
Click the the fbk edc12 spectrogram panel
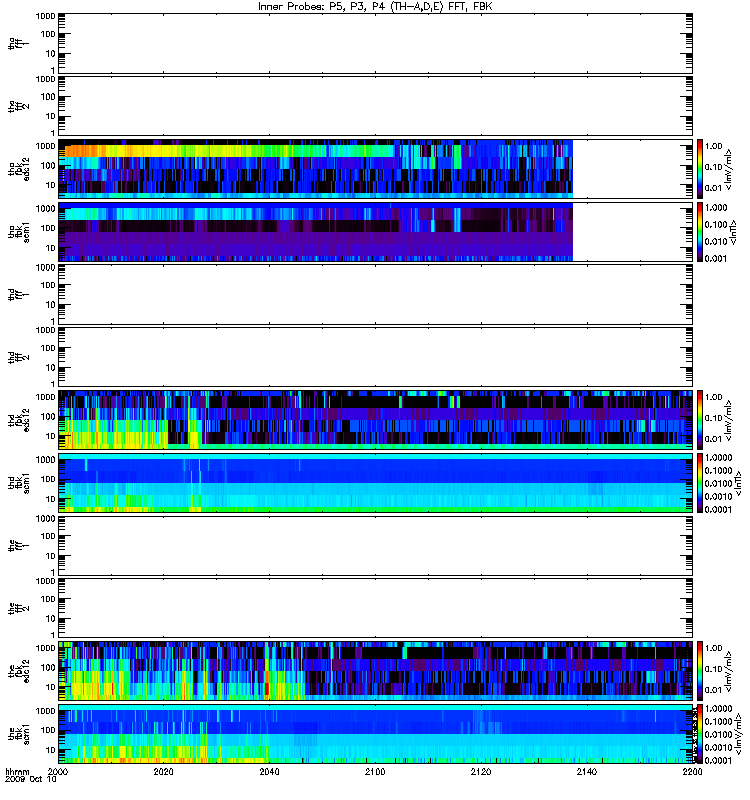coord(376,671)
